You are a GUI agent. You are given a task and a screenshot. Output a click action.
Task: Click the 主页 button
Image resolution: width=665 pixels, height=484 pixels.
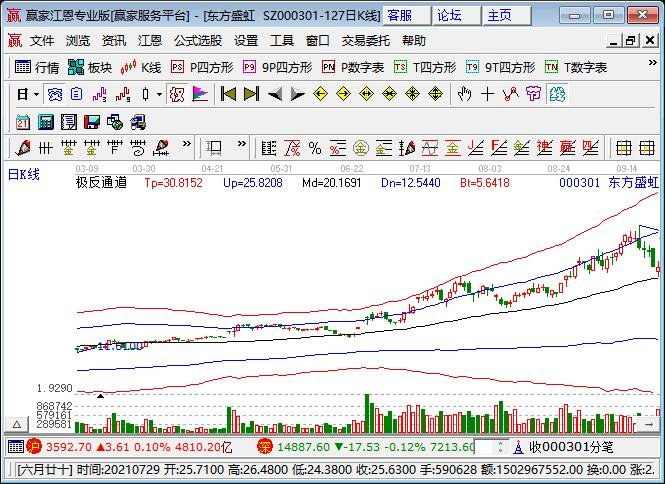pyautogui.click(x=506, y=16)
